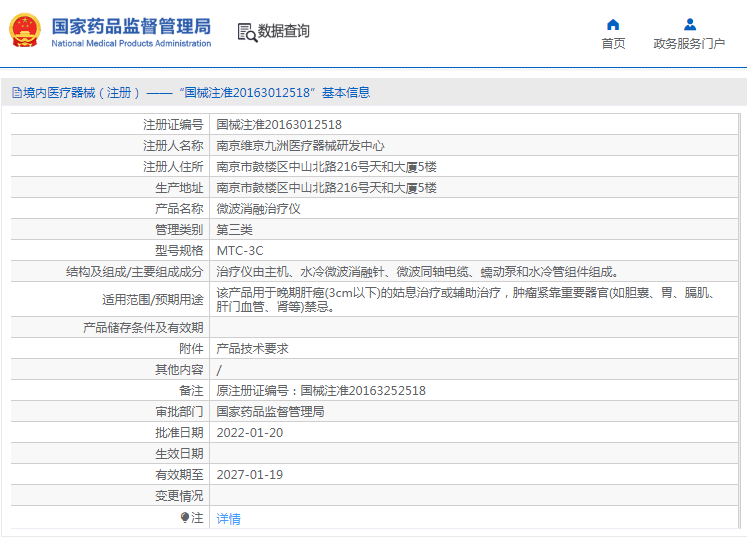The image size is (747, 548).
Task: Open the 详情 link
Action: (229, 518)
